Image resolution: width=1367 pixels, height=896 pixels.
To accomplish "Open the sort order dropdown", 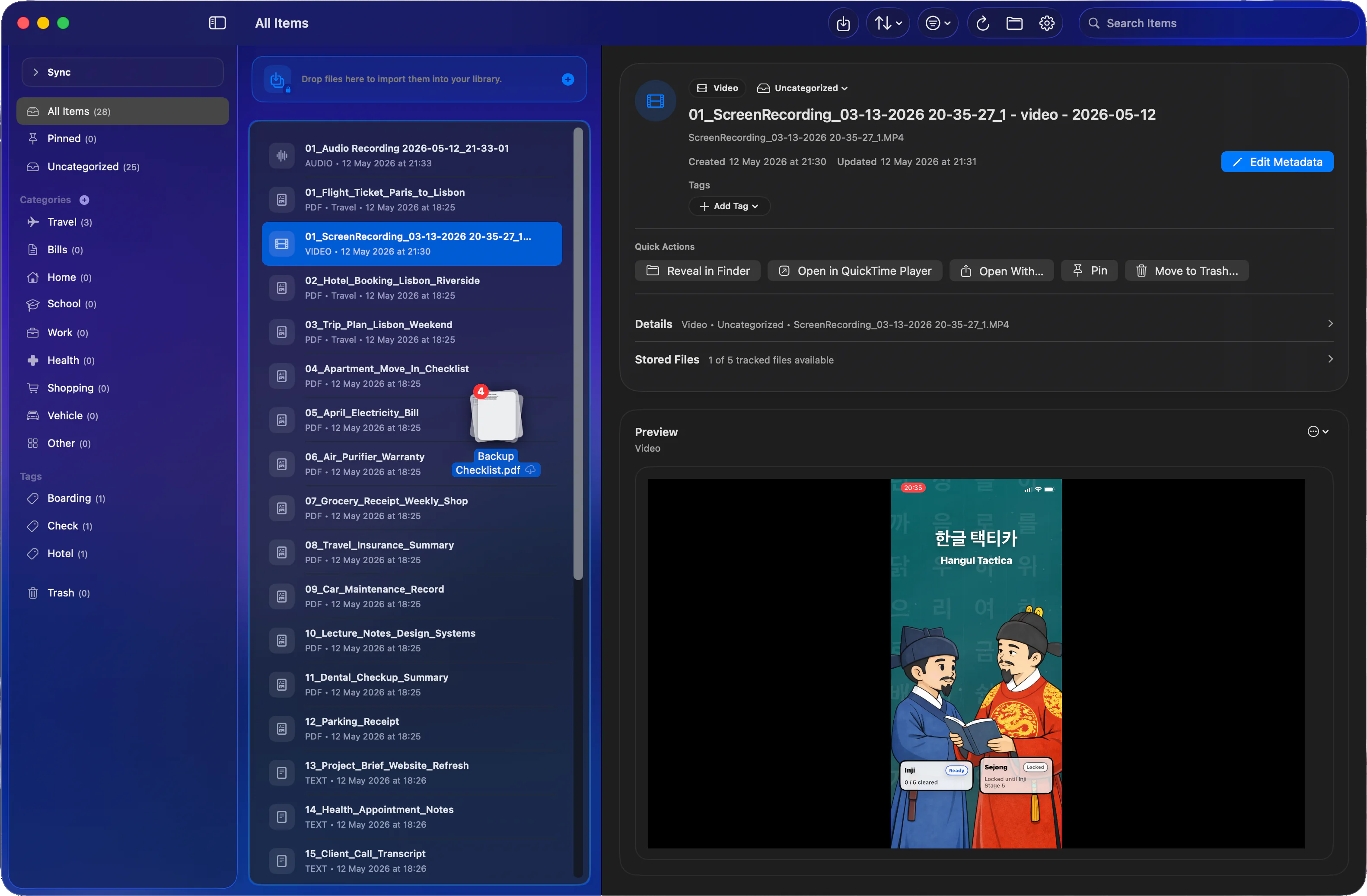I will coord(887,23).
